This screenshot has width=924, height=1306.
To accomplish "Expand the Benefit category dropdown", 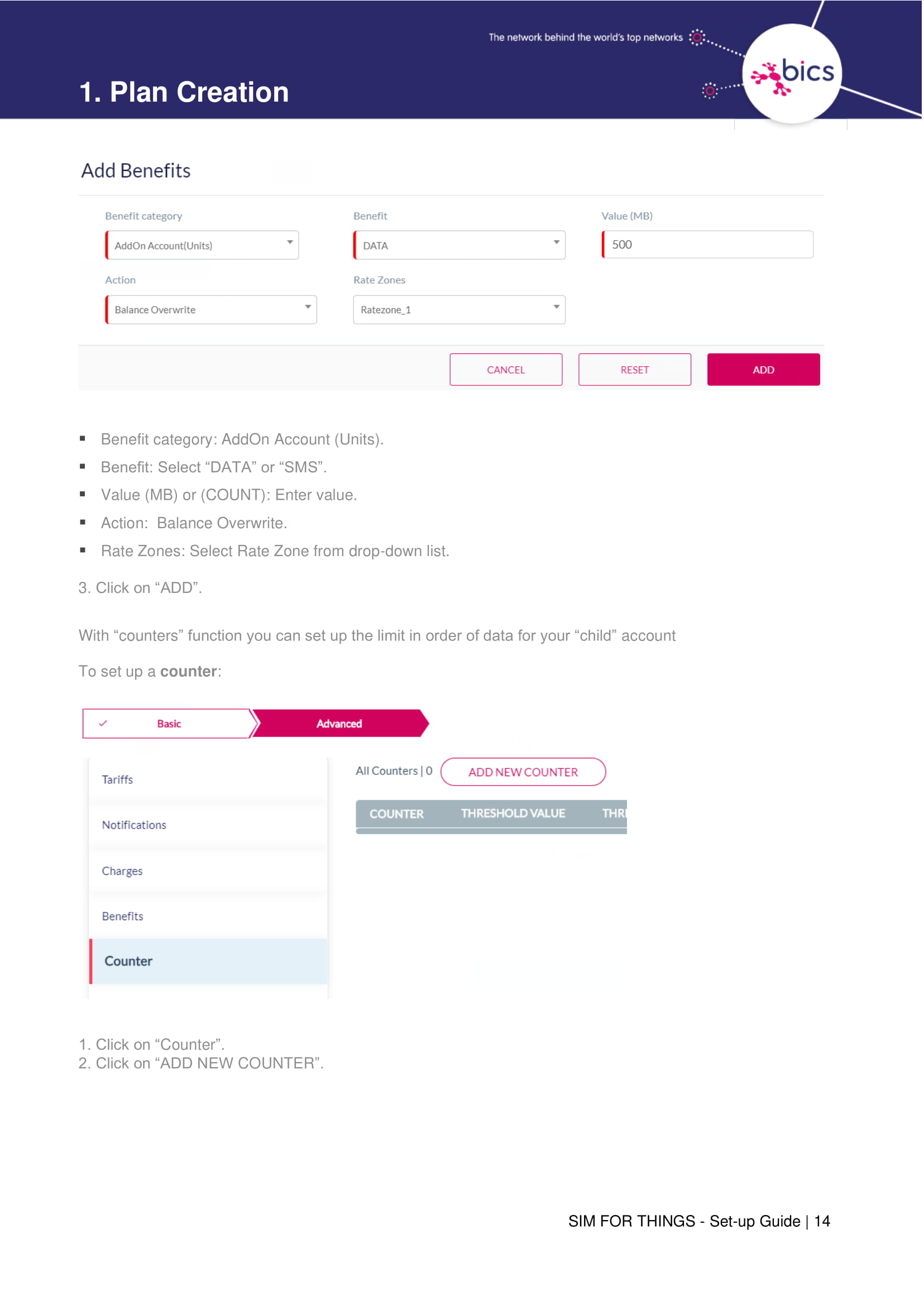I will [x=202, y=245].
